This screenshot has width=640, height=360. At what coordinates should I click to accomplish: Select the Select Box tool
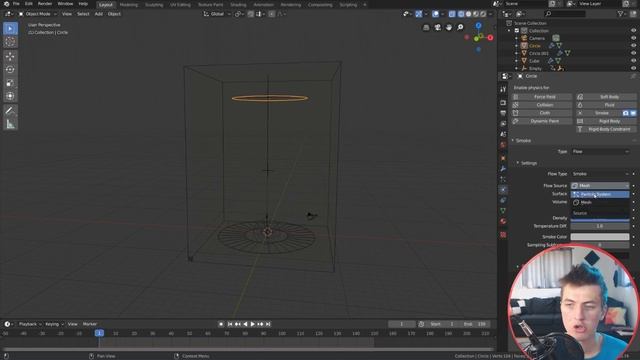tap(10, 29)
